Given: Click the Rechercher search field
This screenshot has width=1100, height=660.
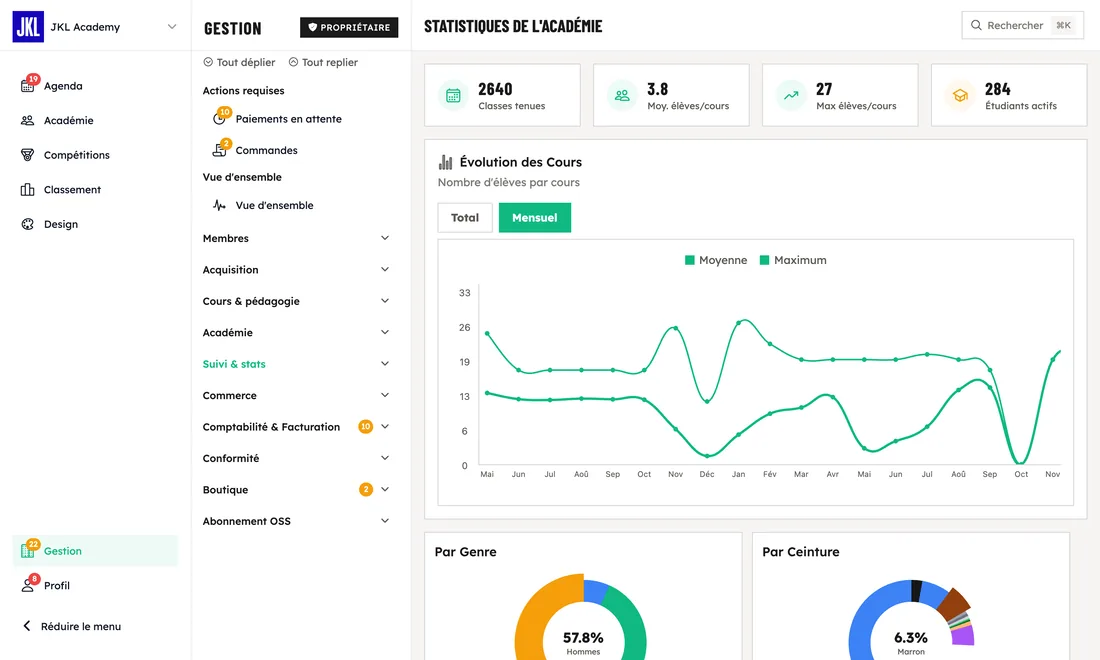Looking at the screenshot, I should point(1022,25).
